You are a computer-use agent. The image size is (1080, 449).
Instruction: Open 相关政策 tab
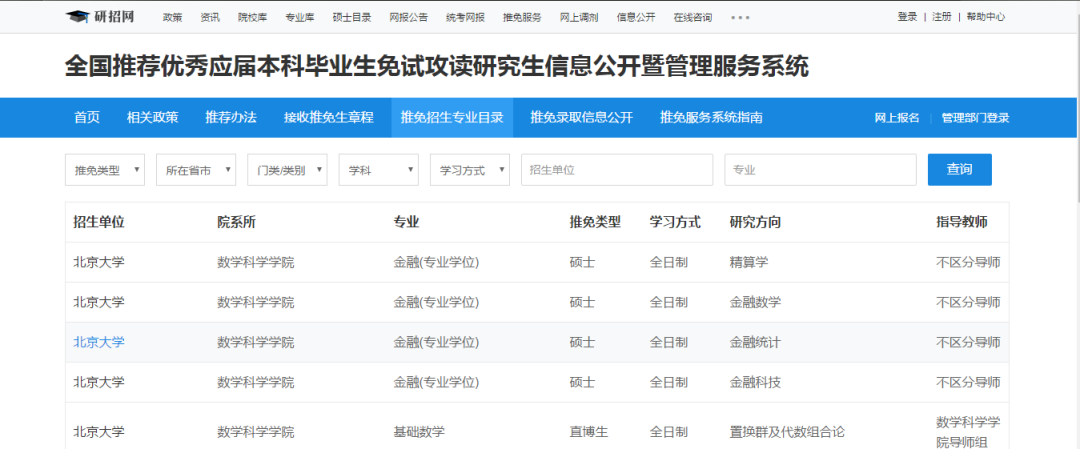pyautogui.click(x=152, y=118)
